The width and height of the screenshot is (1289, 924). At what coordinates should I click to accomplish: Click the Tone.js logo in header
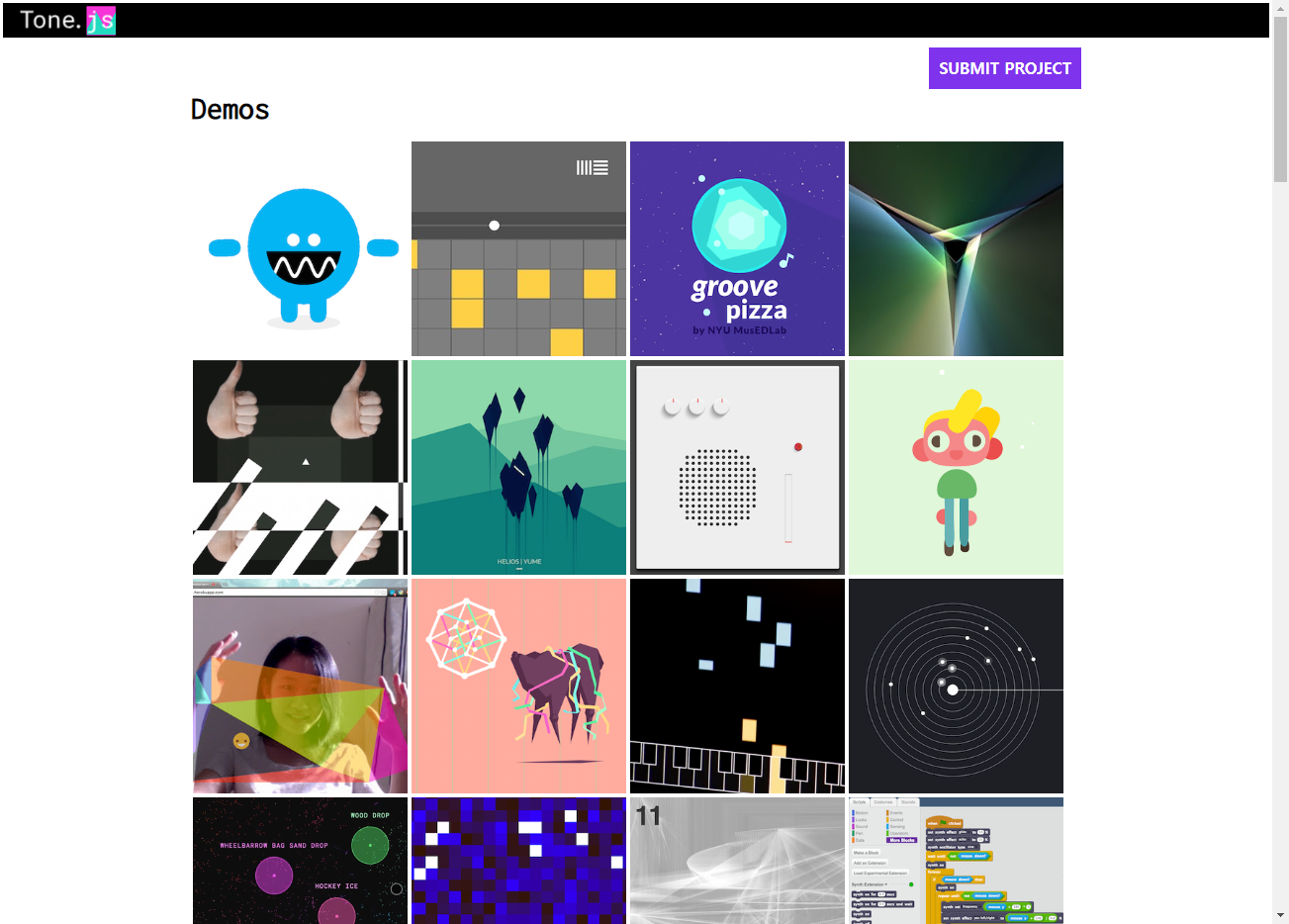67,21
